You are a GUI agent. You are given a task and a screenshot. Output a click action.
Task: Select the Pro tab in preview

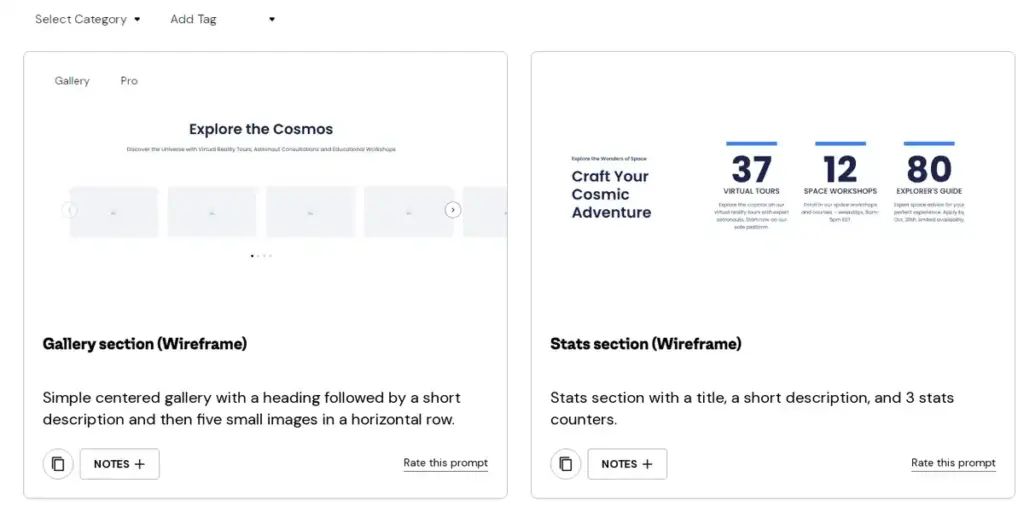[x=129, y=81]
